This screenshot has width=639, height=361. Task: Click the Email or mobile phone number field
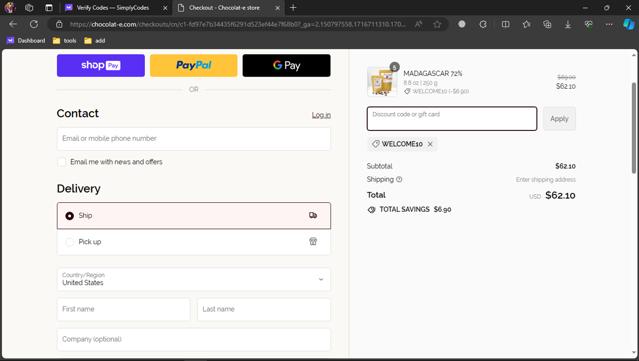[x=194, y=139]
